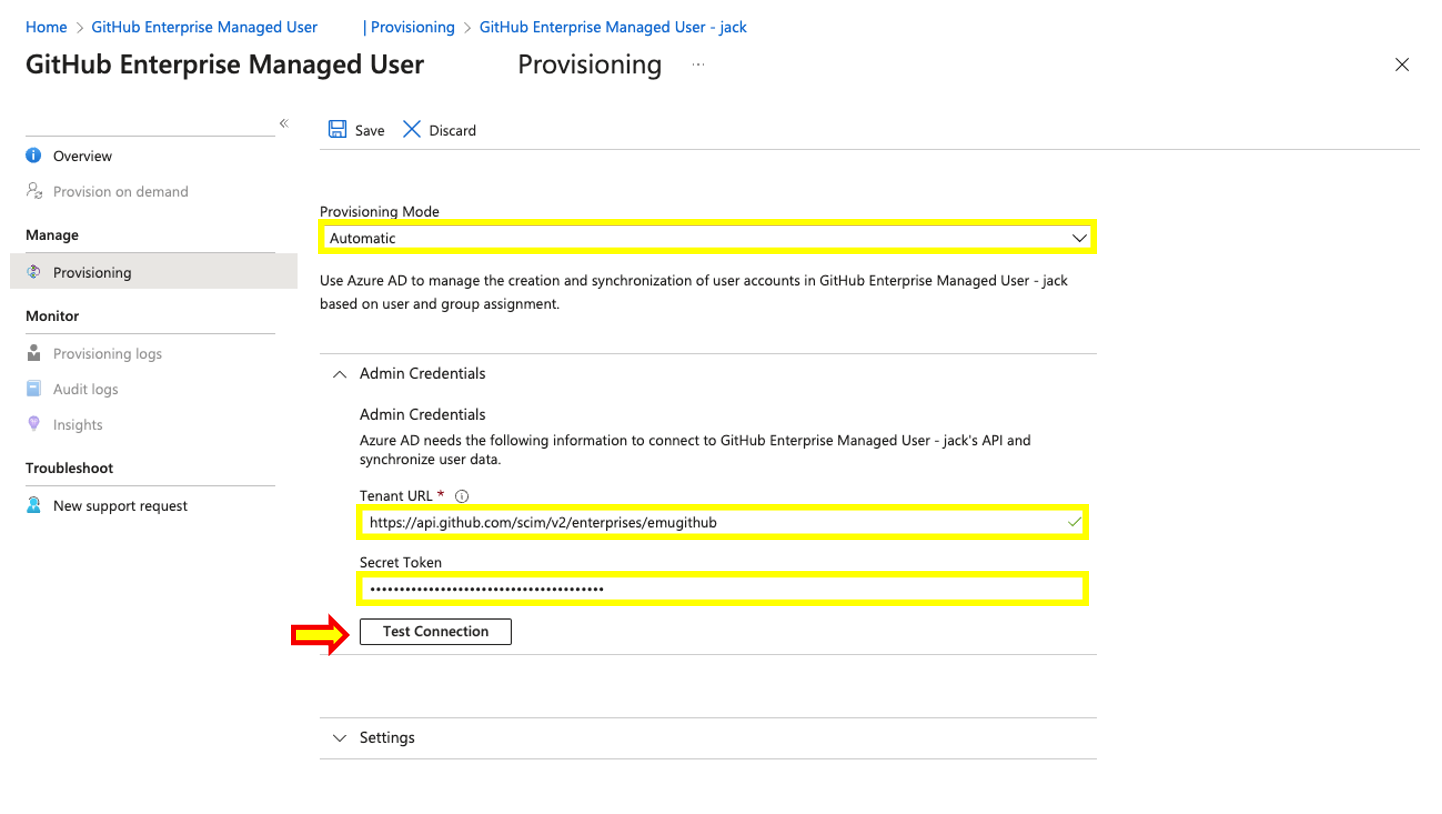Click the Save button label
The width and height of the screenshot is (1442, 814).
[x=370, y=130]
